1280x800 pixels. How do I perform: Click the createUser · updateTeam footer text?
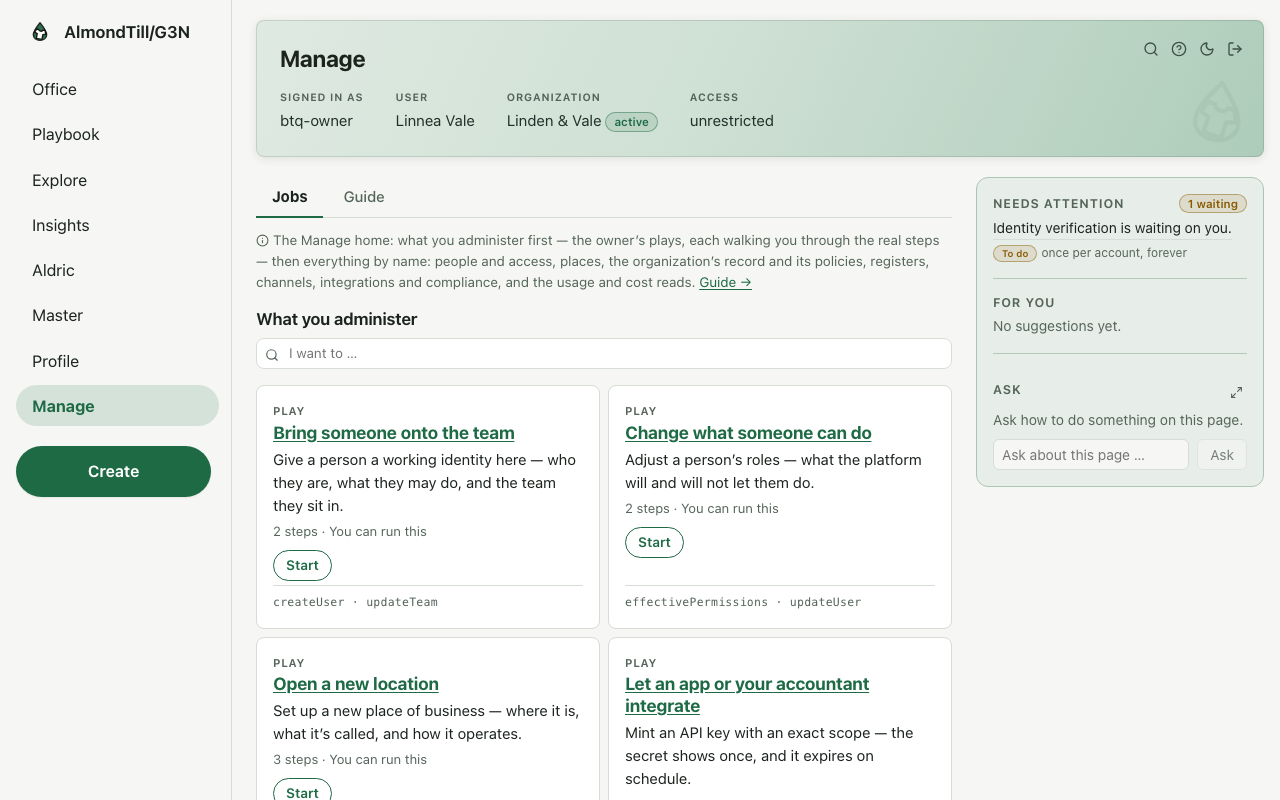tap(356, 602)
